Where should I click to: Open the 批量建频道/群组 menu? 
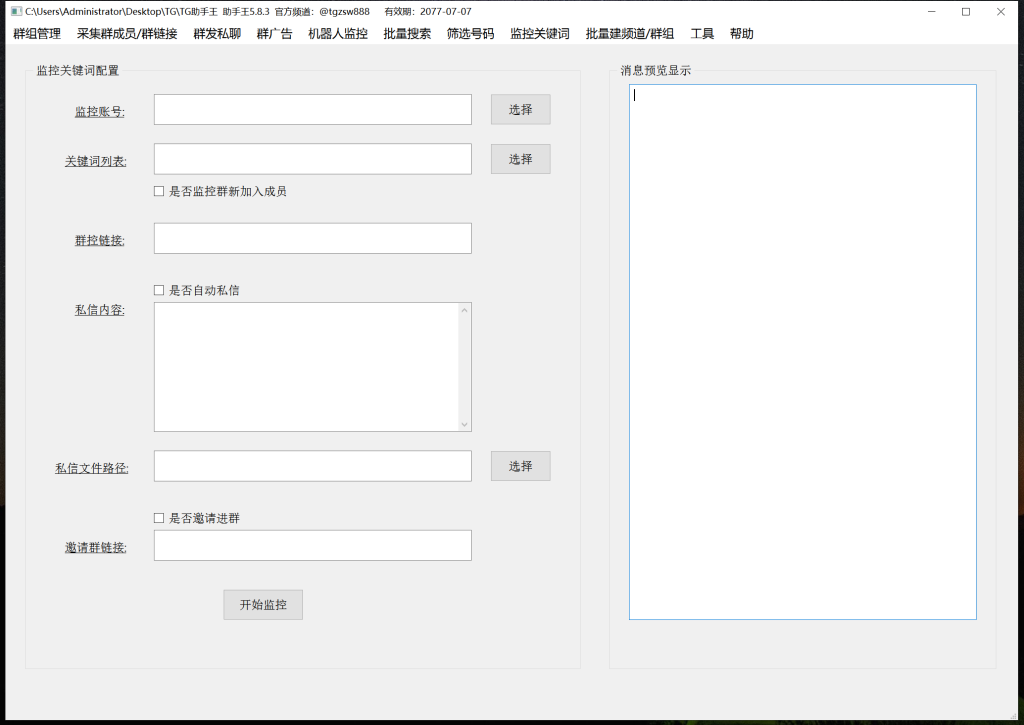point(630,34)
